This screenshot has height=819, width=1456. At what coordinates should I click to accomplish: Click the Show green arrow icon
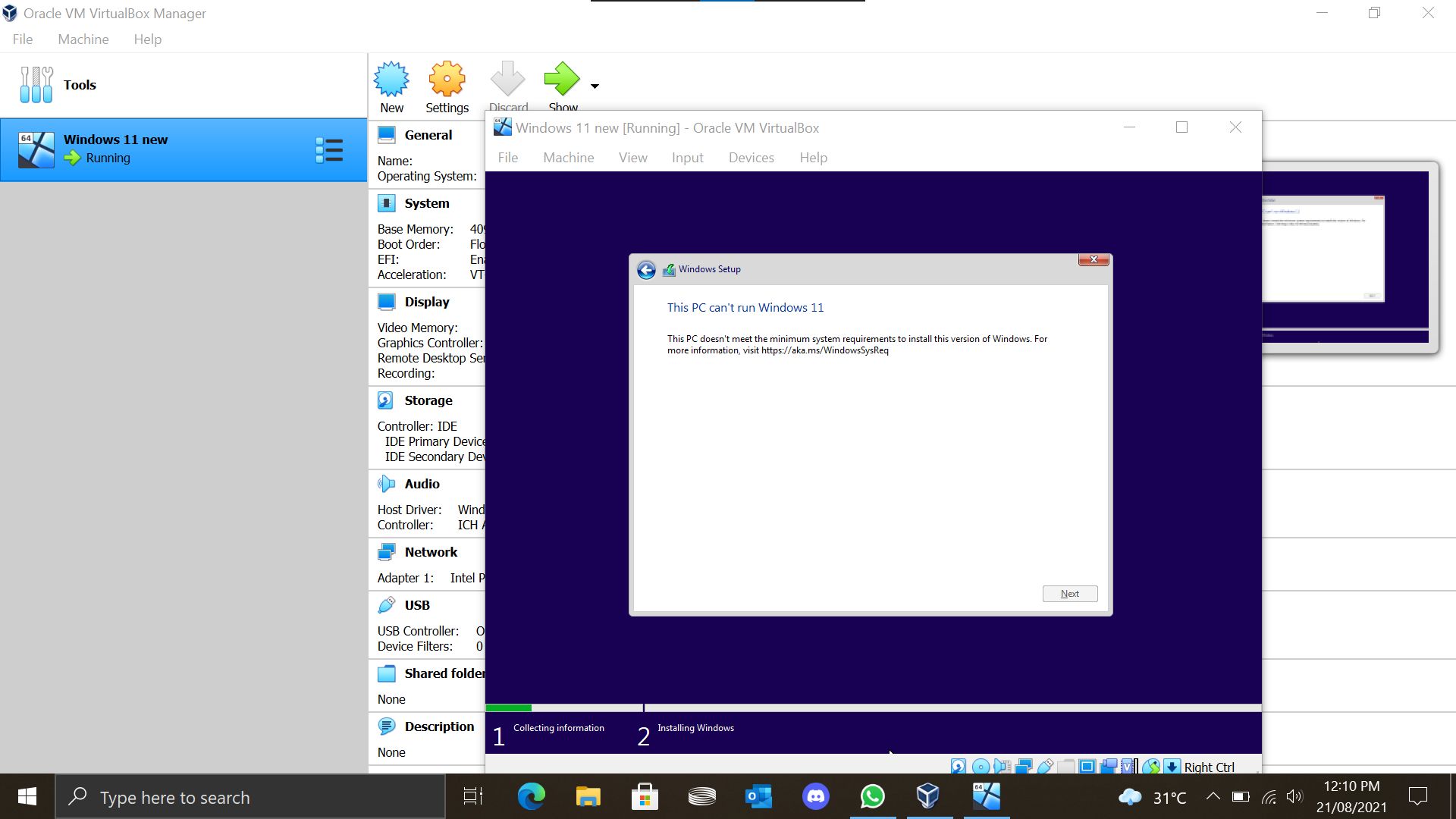pyautogui.click(x=562, y=79)
